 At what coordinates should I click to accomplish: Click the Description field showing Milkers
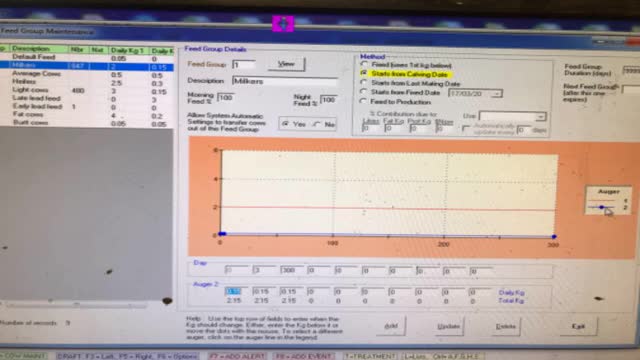[285, 81]
